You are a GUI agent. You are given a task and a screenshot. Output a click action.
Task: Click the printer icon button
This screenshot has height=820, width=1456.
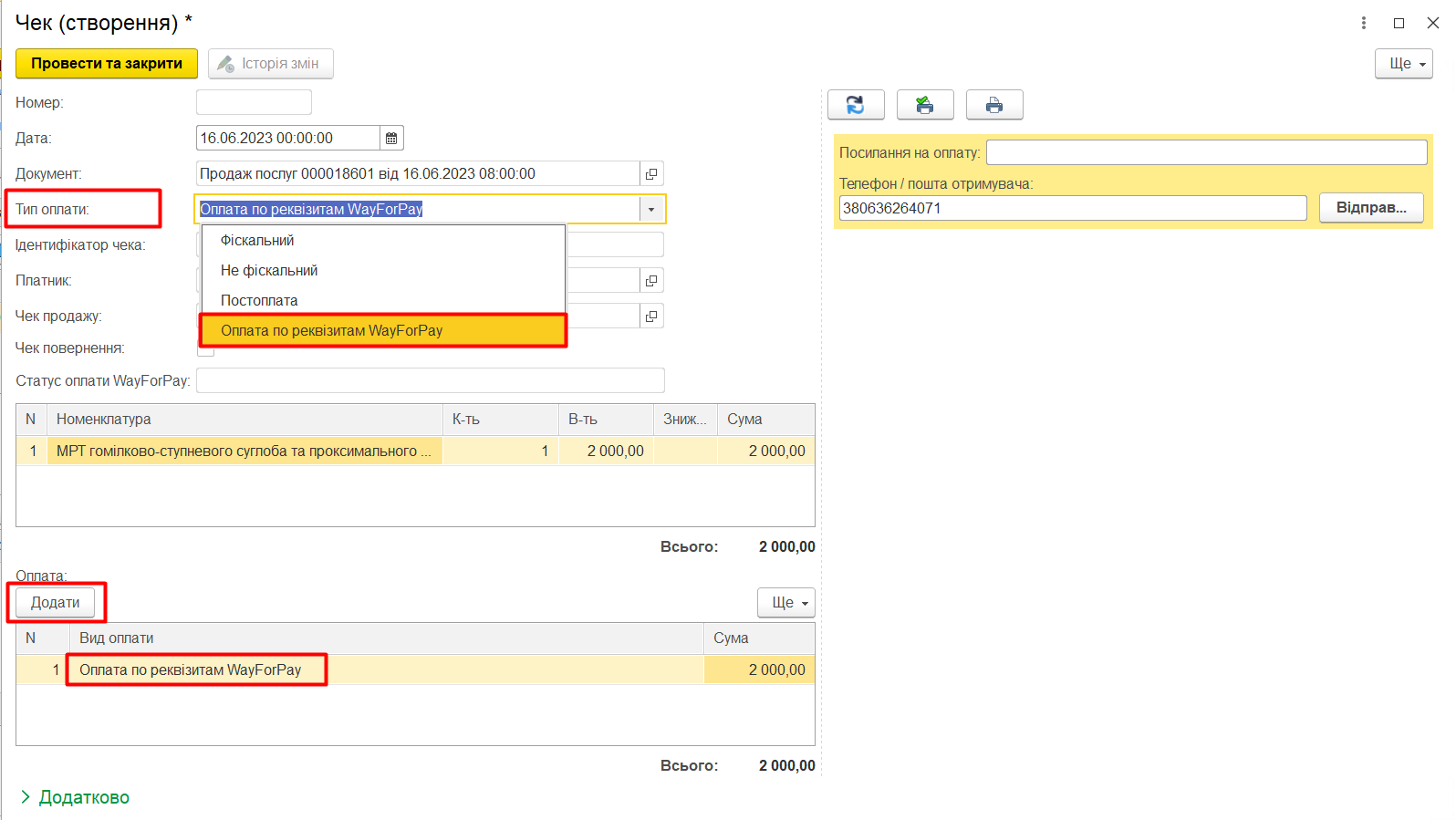pyautogui.click(x=993, y=105)
